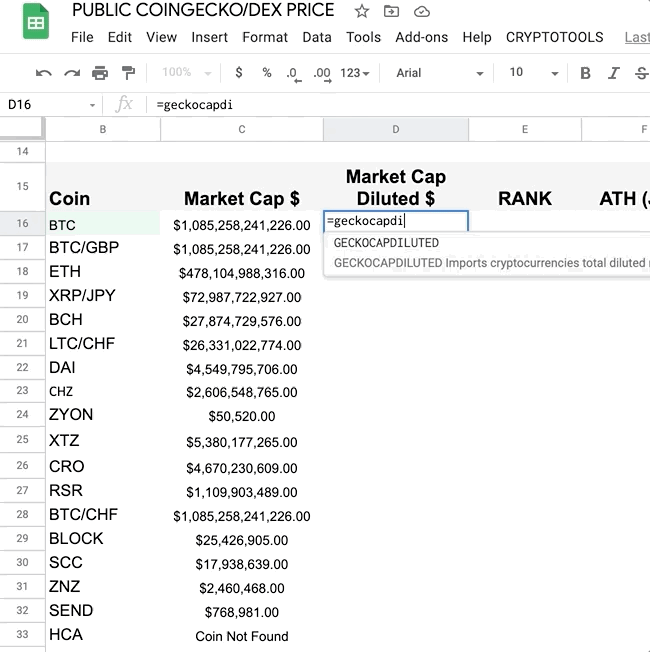Toggle Strikethrough formatting
Image resolution: width=650 pixels, height=652 pixels.
click(642, 73)
